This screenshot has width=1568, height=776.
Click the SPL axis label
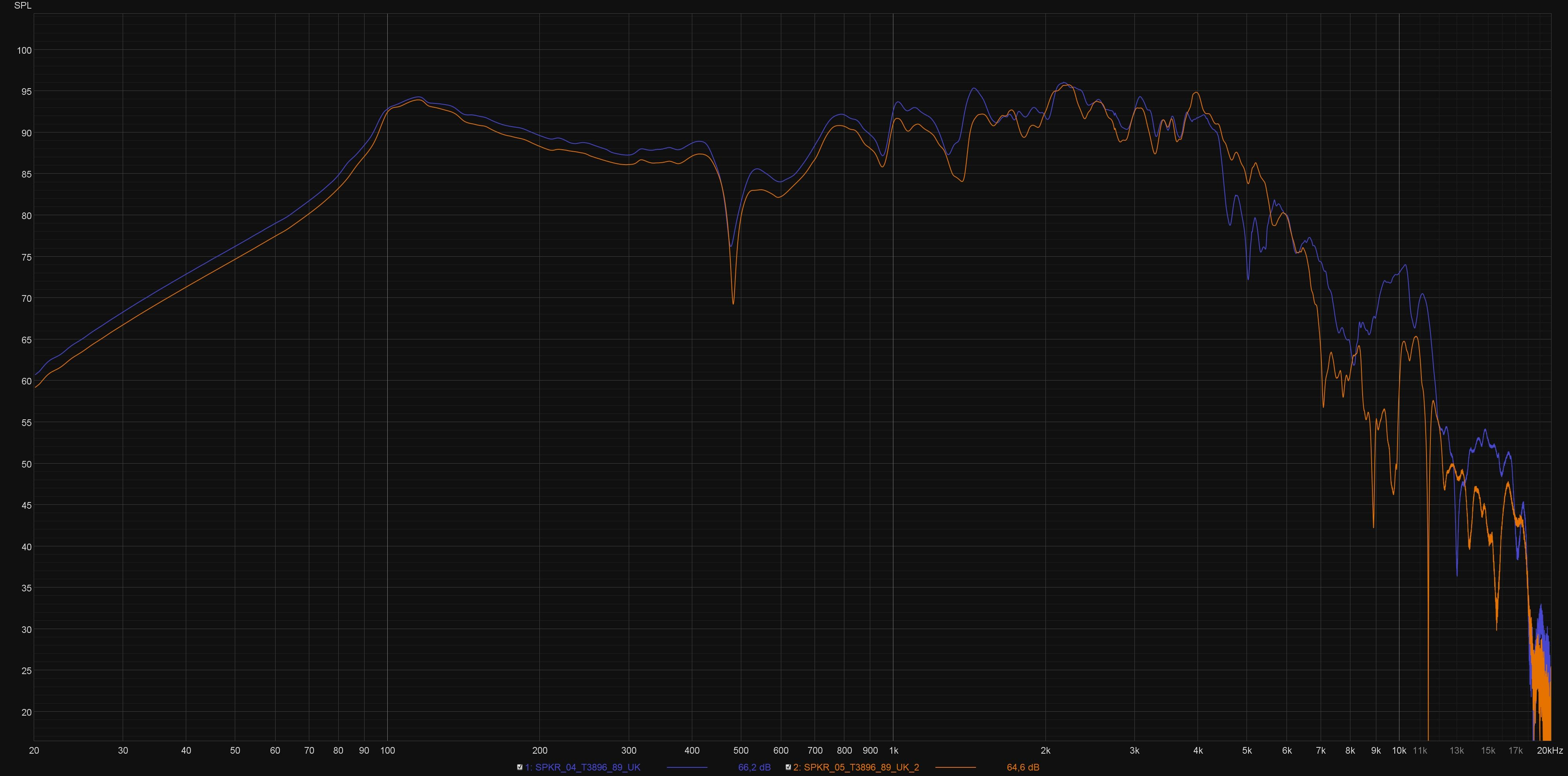(22, 5)
